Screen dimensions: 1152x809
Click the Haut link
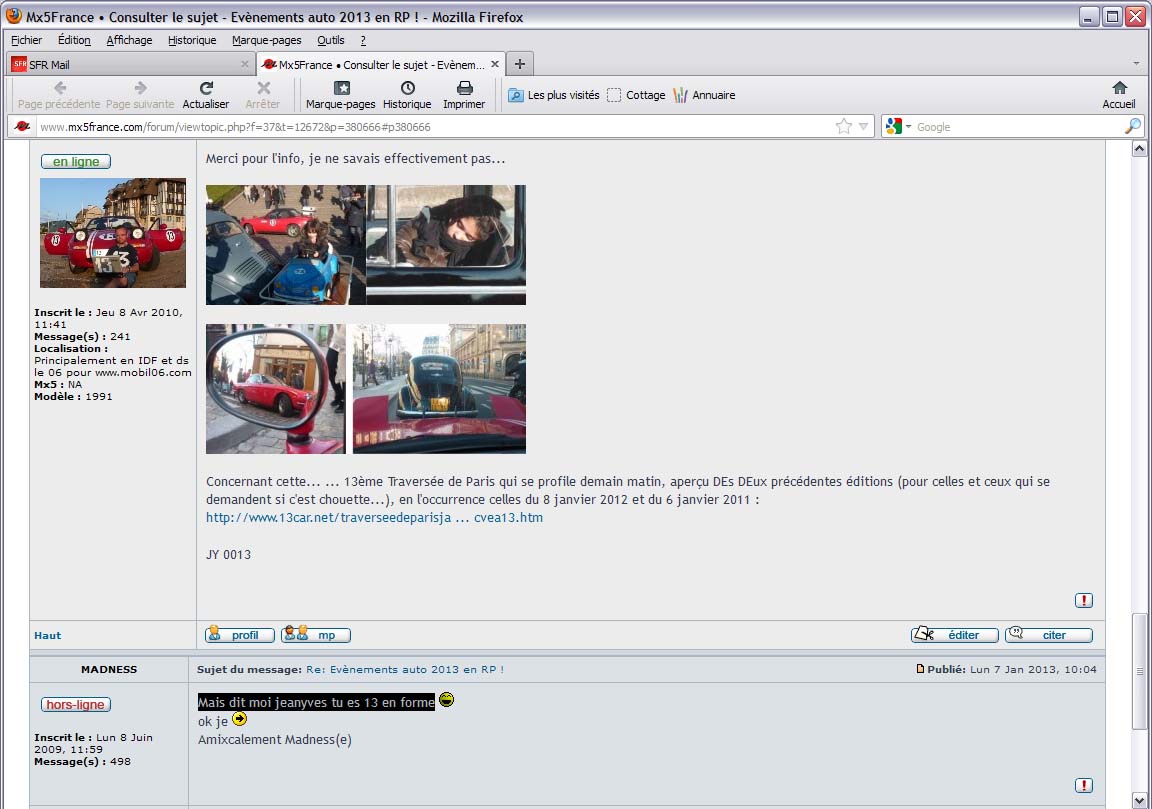coord(48,636)
